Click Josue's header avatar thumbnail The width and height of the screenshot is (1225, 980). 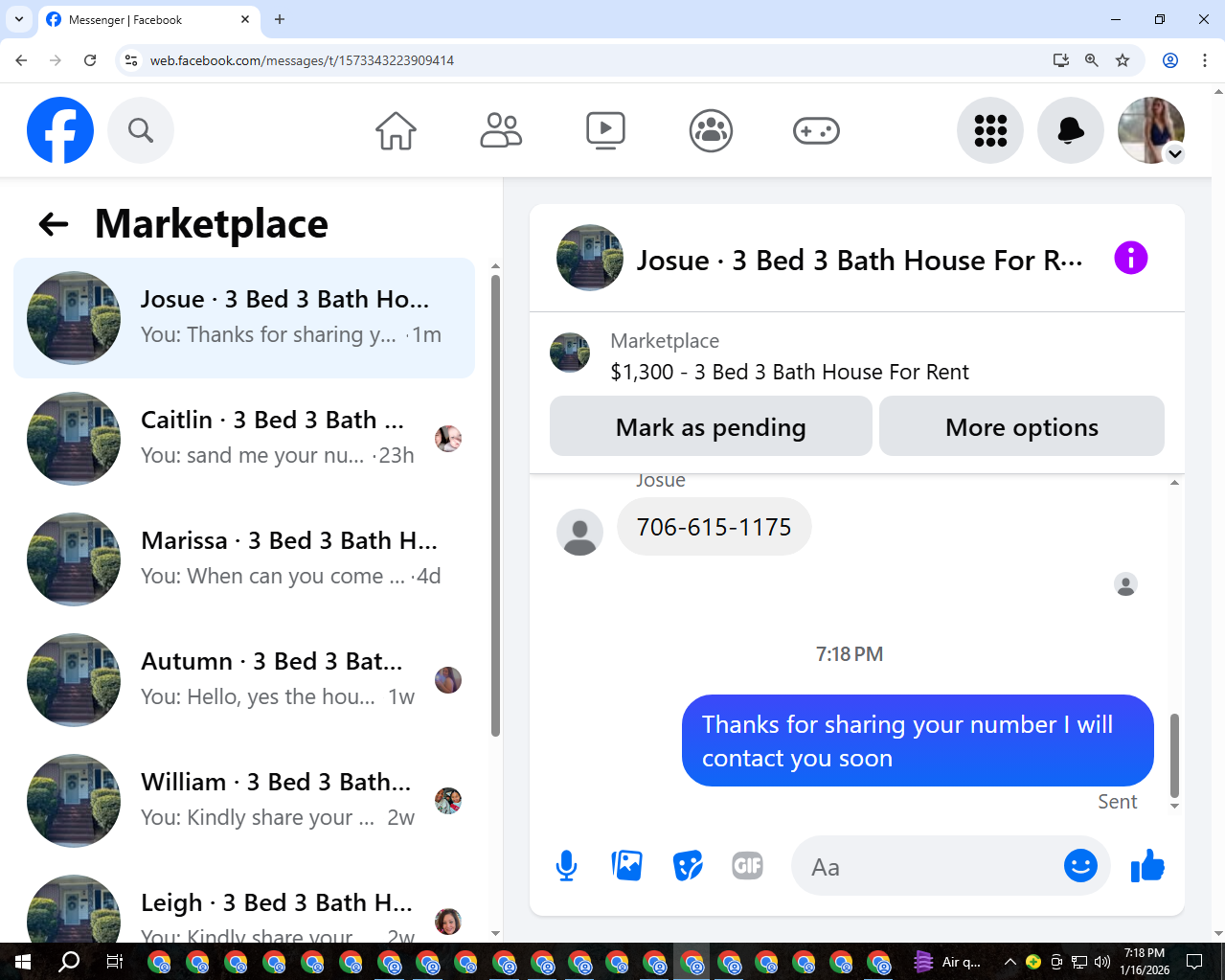coord(590,258)
